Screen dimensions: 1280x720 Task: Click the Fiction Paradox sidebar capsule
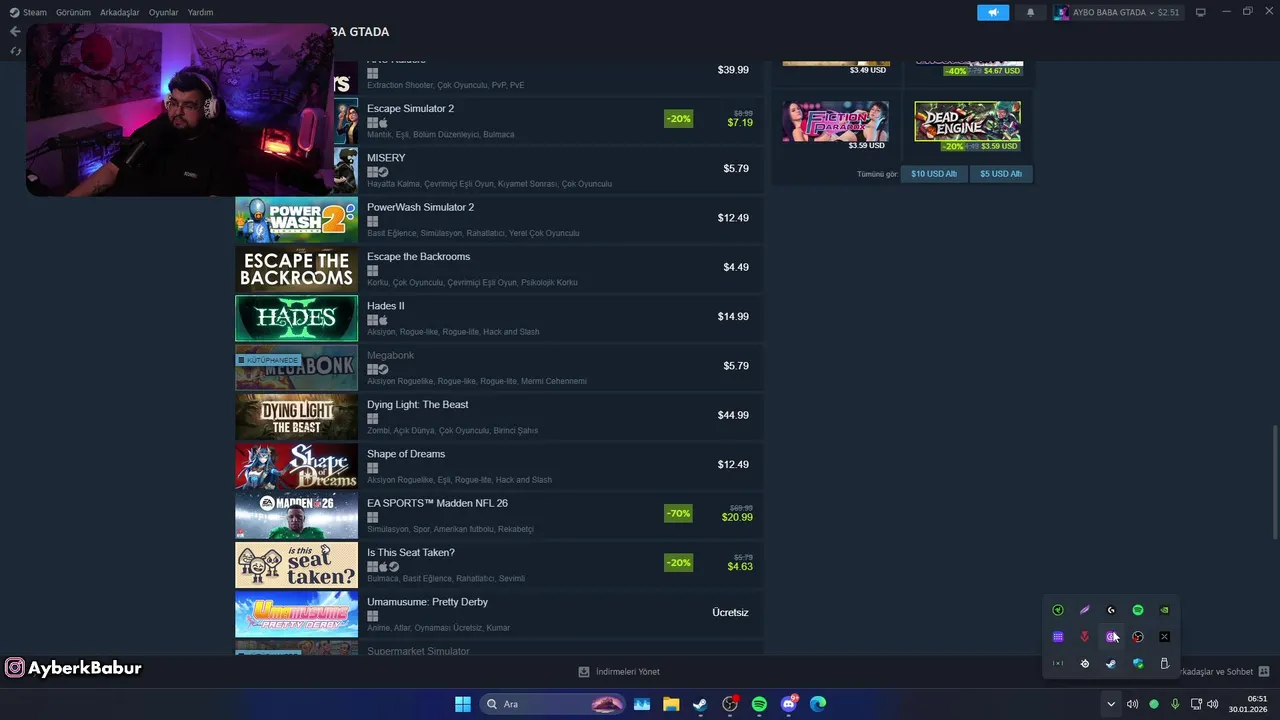point(835,121)
